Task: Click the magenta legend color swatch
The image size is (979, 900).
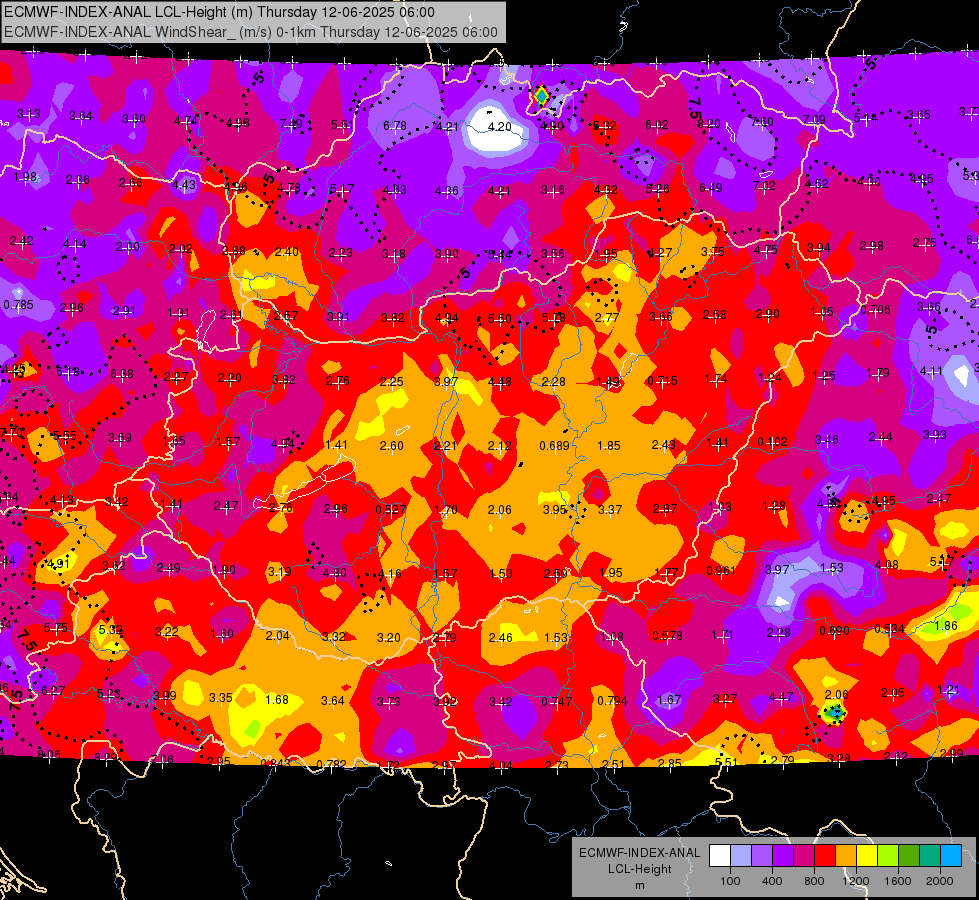Action: pyautogui.click(x=804, y=856)
